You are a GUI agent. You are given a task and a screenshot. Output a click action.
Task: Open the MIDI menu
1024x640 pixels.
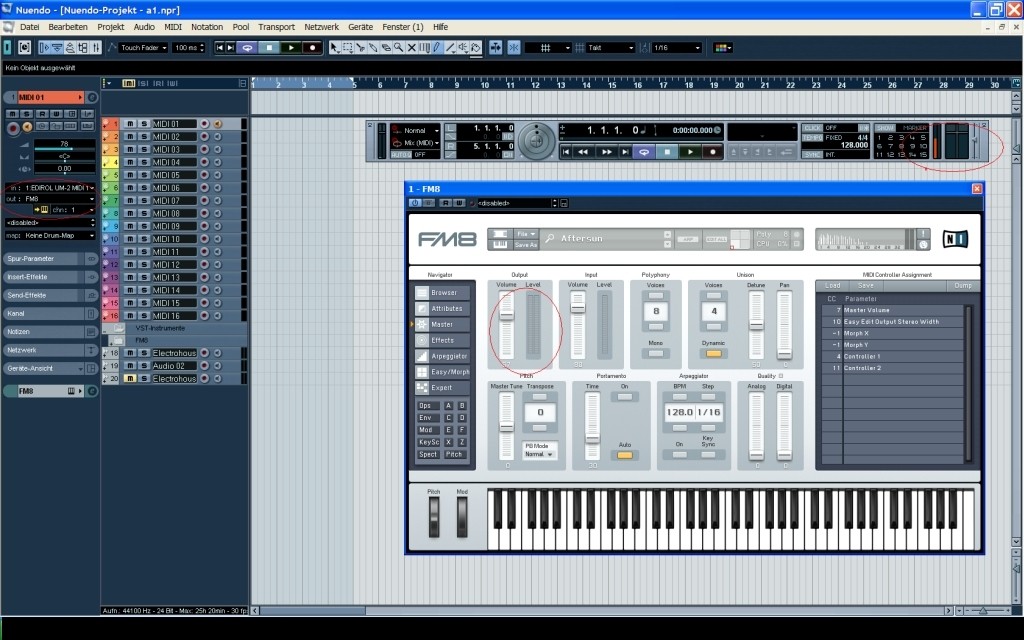[173, 27]
